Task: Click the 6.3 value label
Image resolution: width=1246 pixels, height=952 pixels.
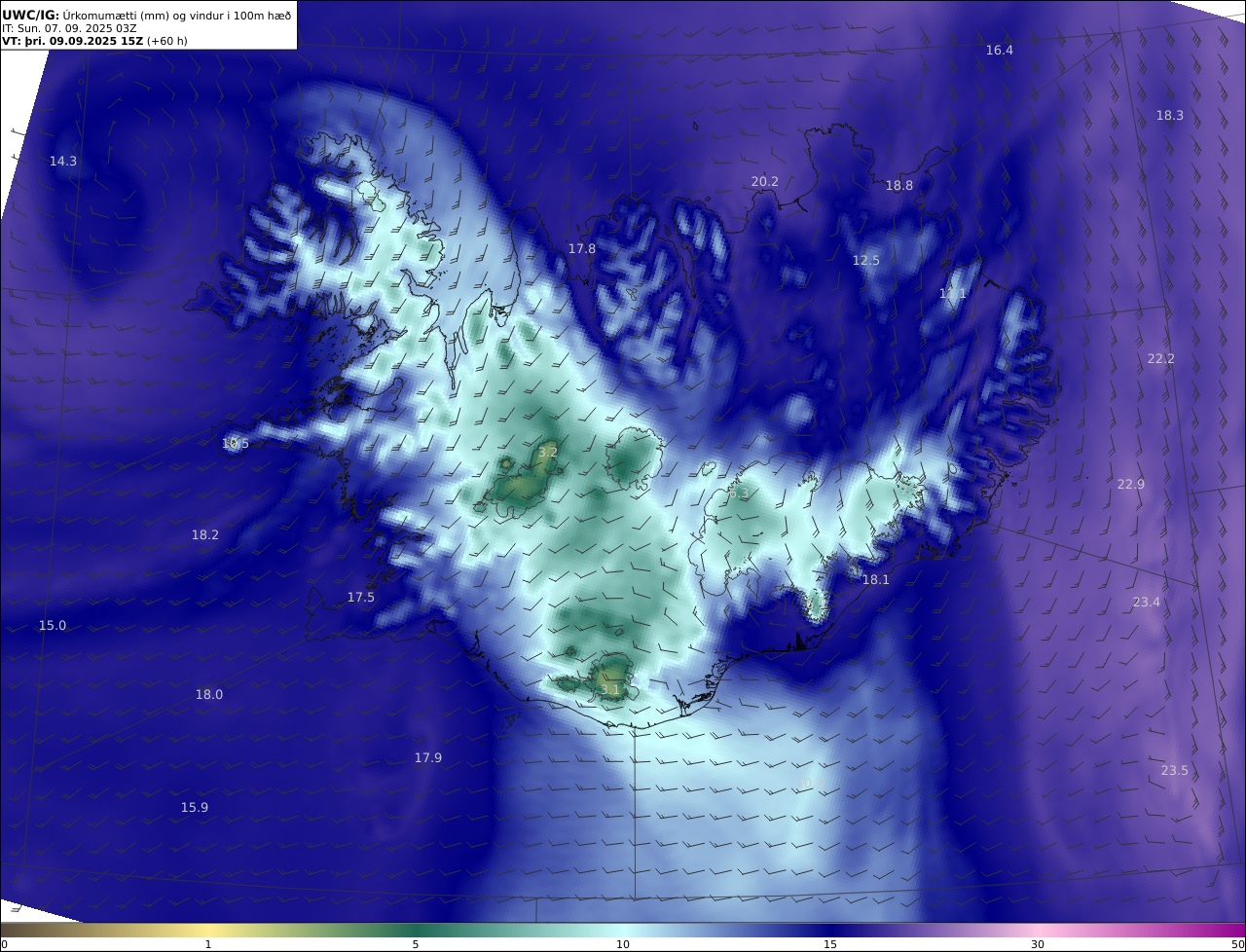Action: (739, 494)
